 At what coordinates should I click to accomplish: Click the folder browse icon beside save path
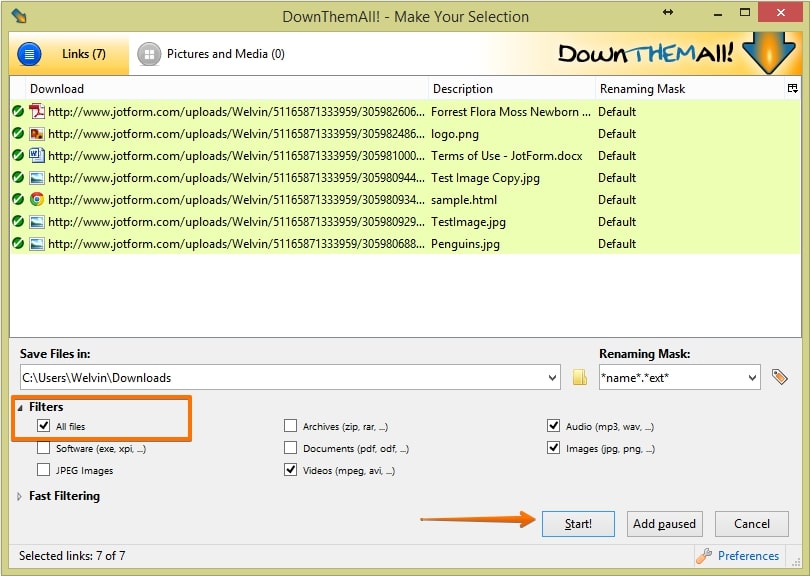[580, 378]
